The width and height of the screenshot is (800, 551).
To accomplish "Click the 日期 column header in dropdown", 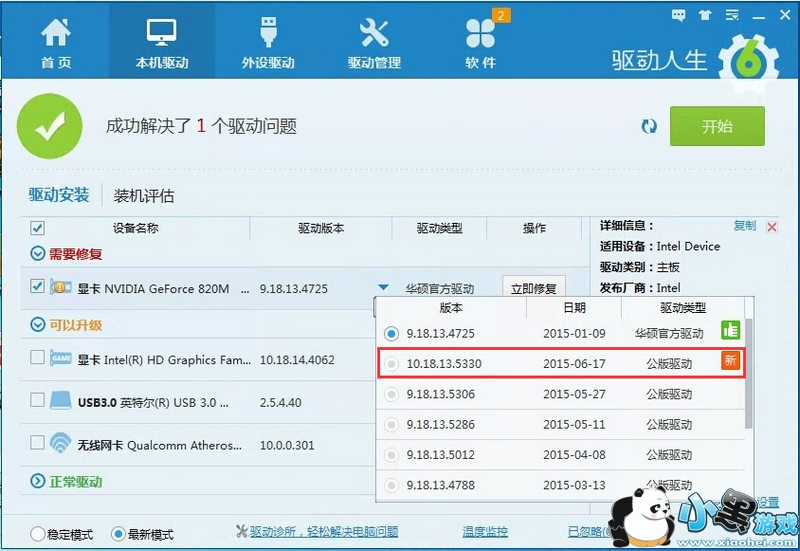I will coord(574,308).
